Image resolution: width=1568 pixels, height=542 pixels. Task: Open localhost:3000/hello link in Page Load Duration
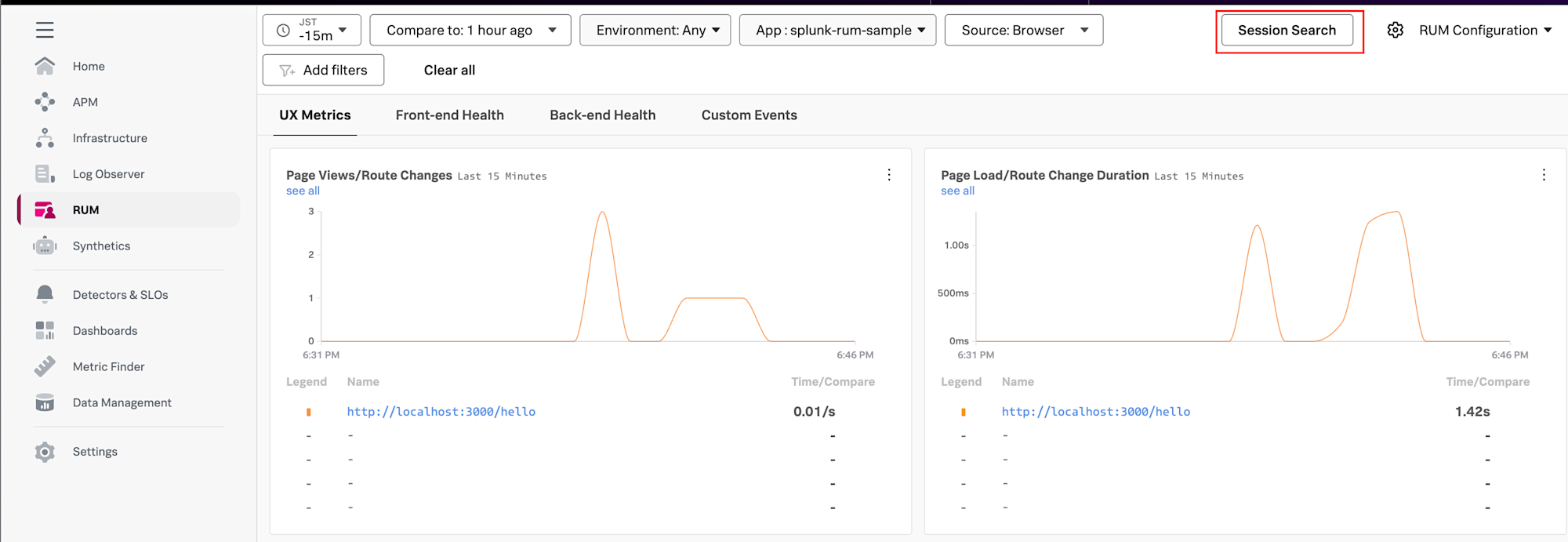[x=1096, y=412]
